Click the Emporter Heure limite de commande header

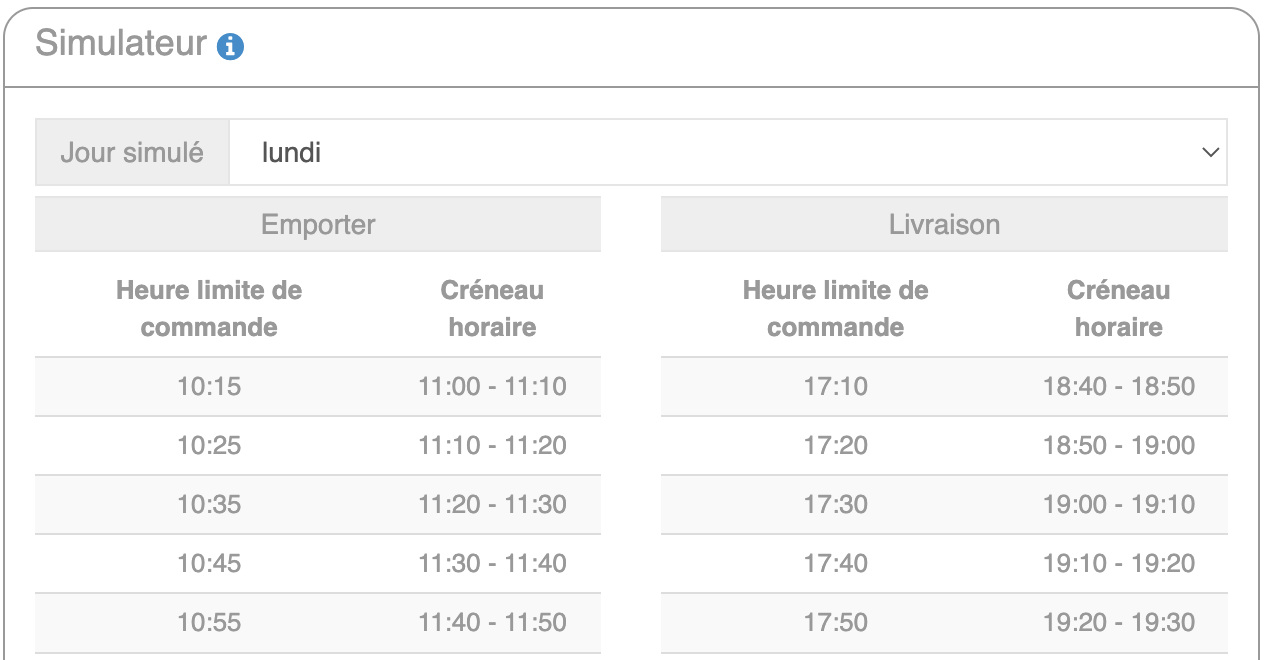209,309
